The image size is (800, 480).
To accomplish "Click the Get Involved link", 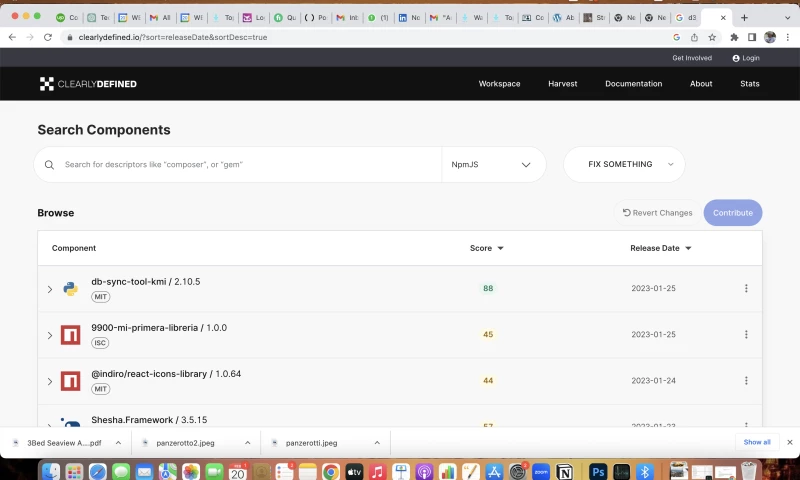I will pyautogui.click(x=692, y=58).
